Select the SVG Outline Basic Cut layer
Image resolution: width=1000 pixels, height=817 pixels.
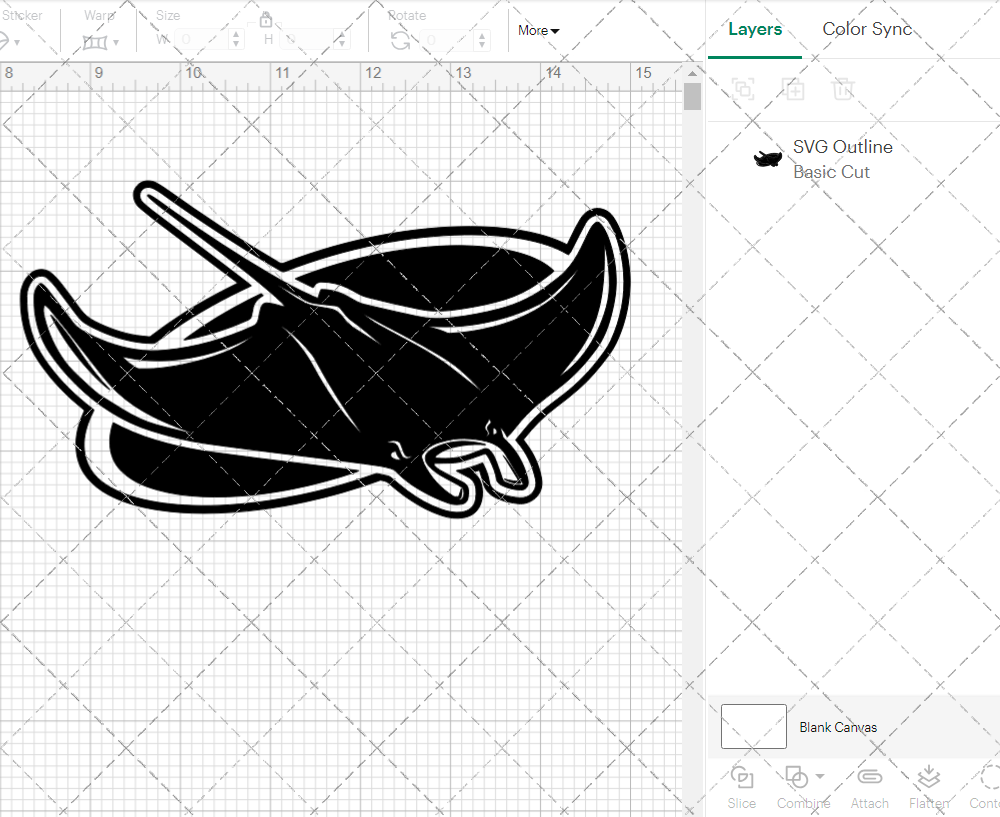coord(843,146)
